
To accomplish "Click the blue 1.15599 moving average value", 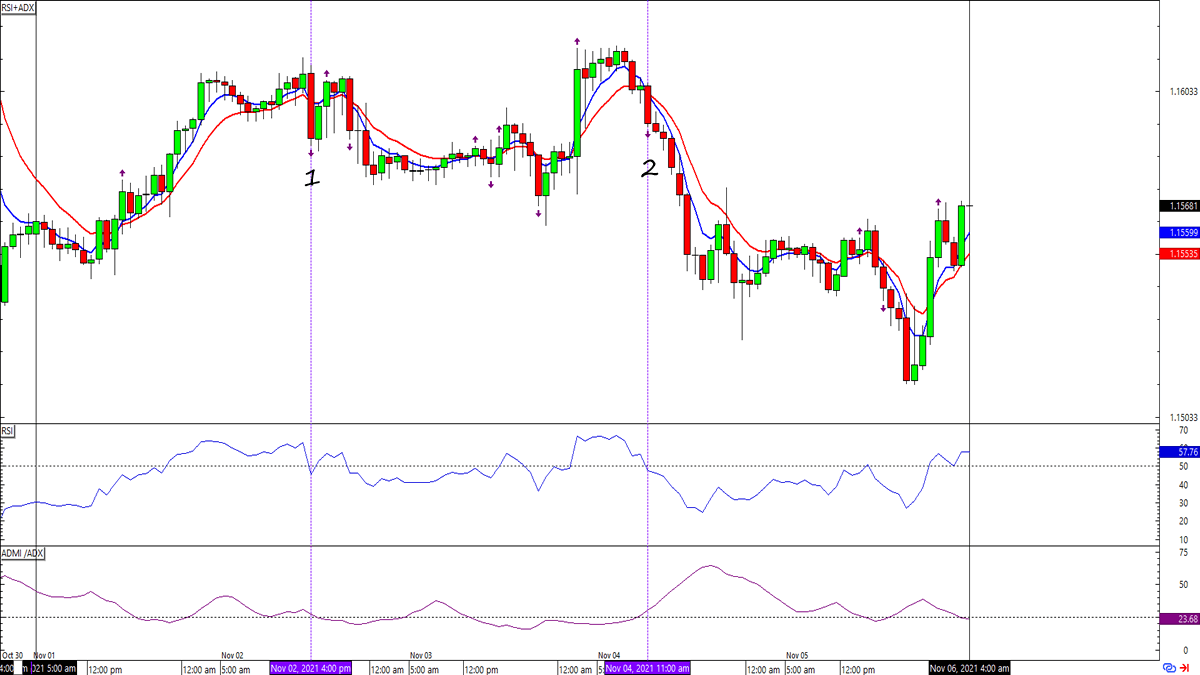I will coord(1178,232).
